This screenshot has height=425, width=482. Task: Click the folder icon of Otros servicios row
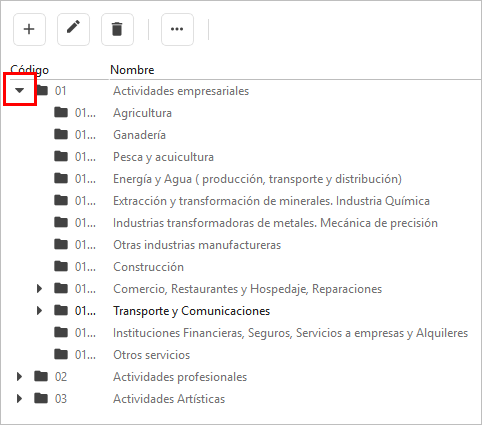61,355
